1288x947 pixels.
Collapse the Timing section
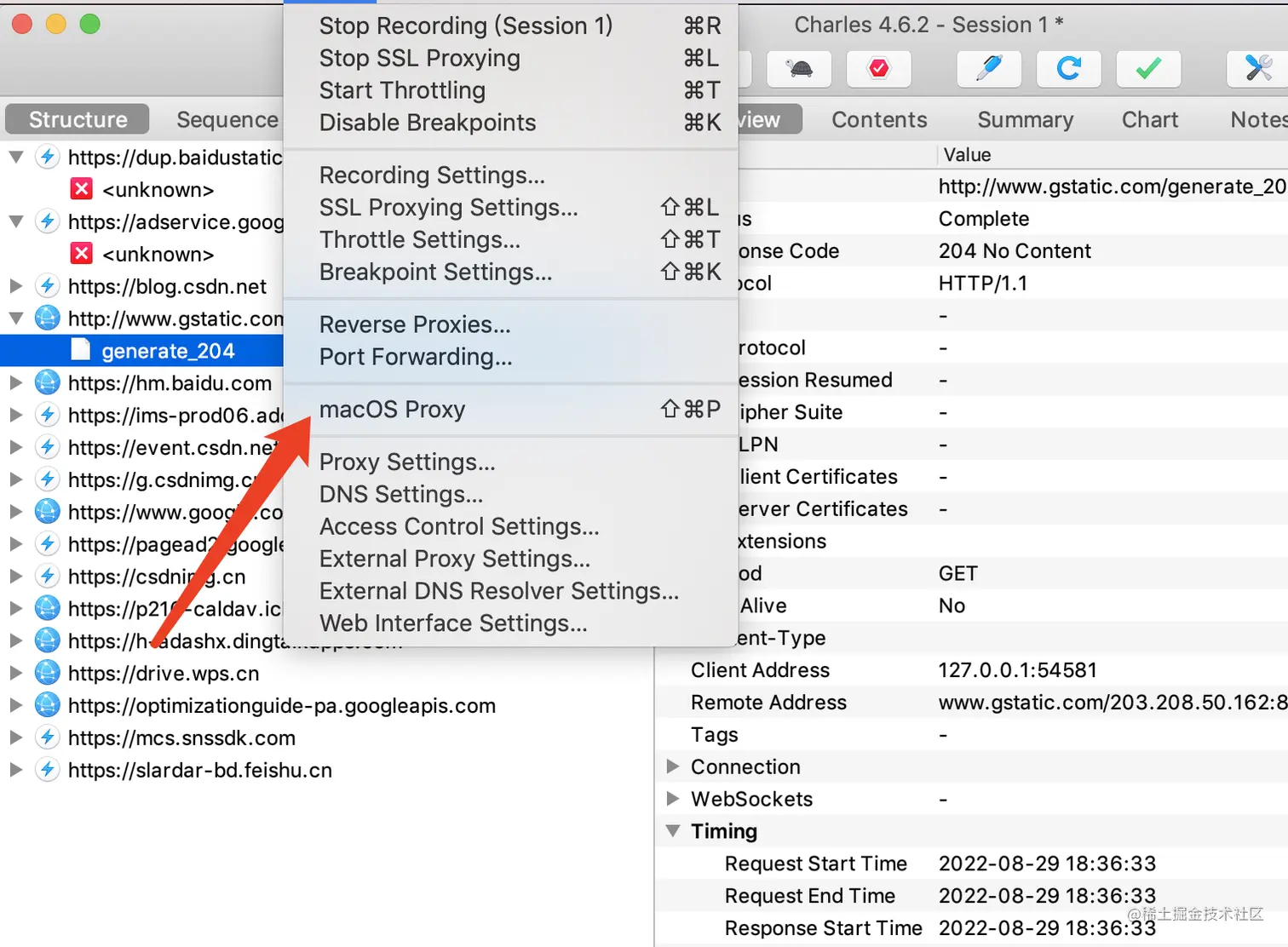point(673,830)
